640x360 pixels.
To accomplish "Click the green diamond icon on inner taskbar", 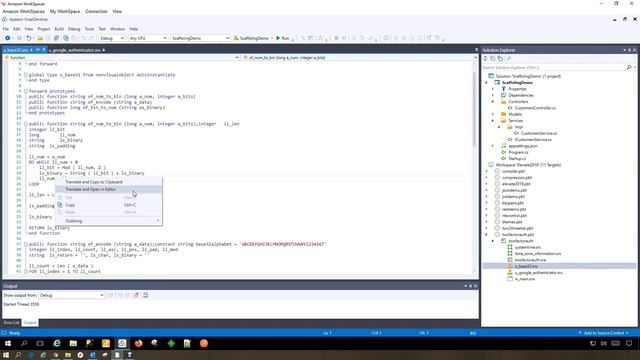I will point(171,343).
